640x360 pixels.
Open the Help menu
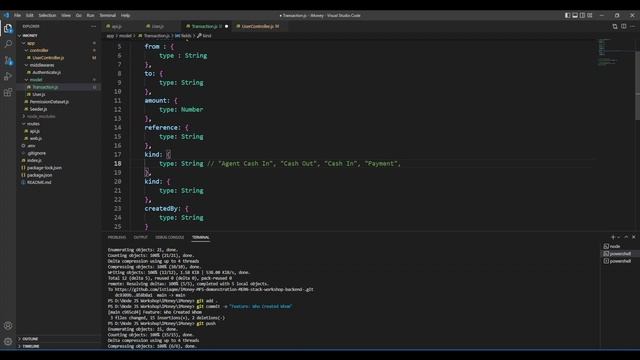click(125, 15)
